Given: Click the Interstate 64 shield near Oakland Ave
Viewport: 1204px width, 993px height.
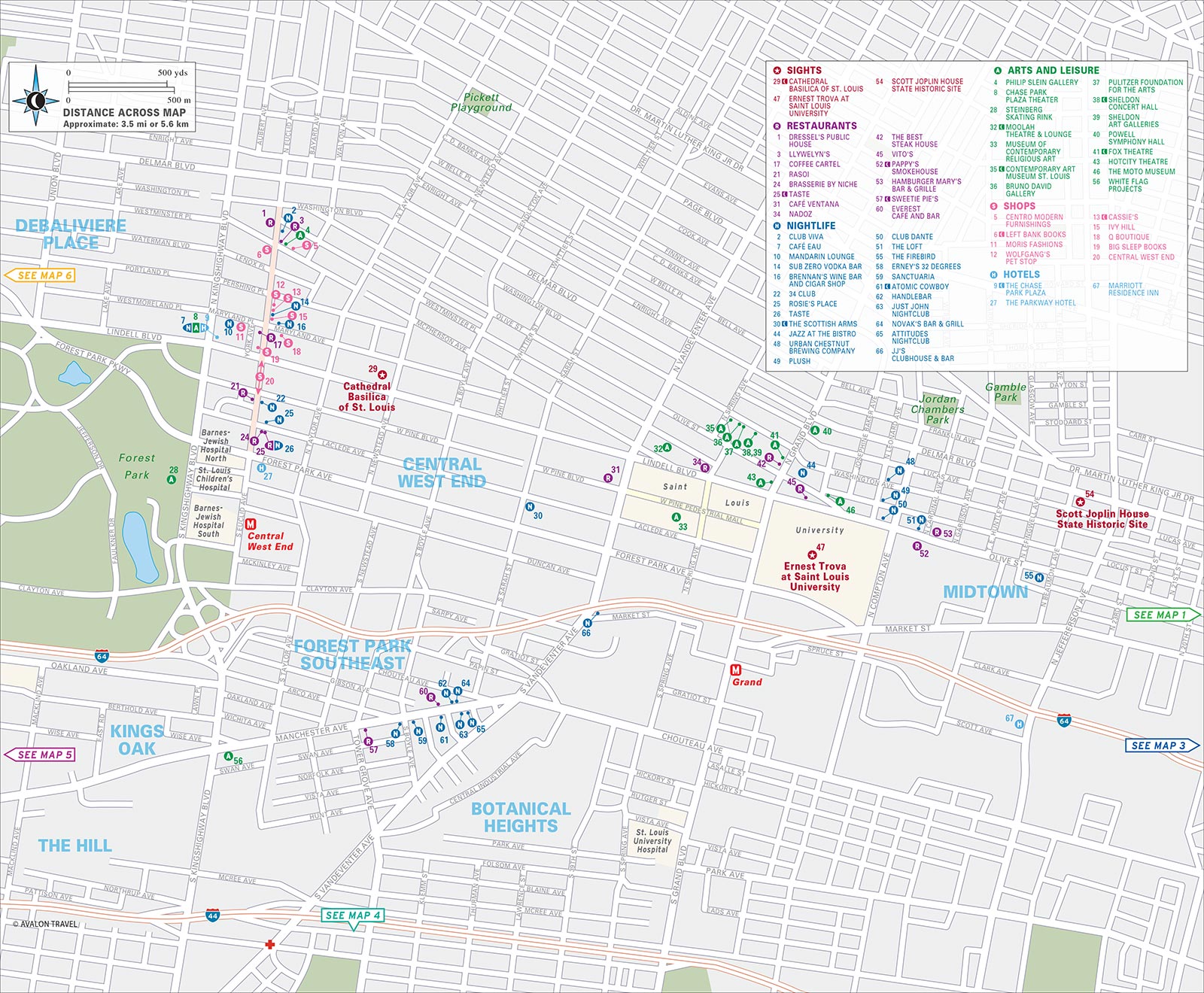Looking at the screenshot, I should pos(102,657).
